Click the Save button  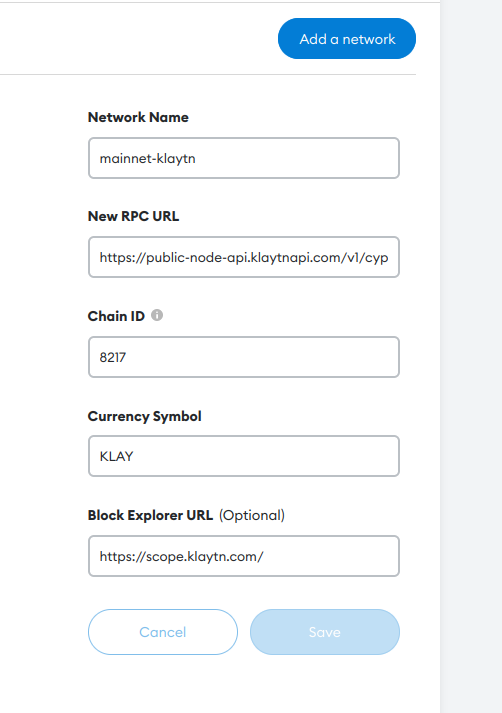(325, 632)
